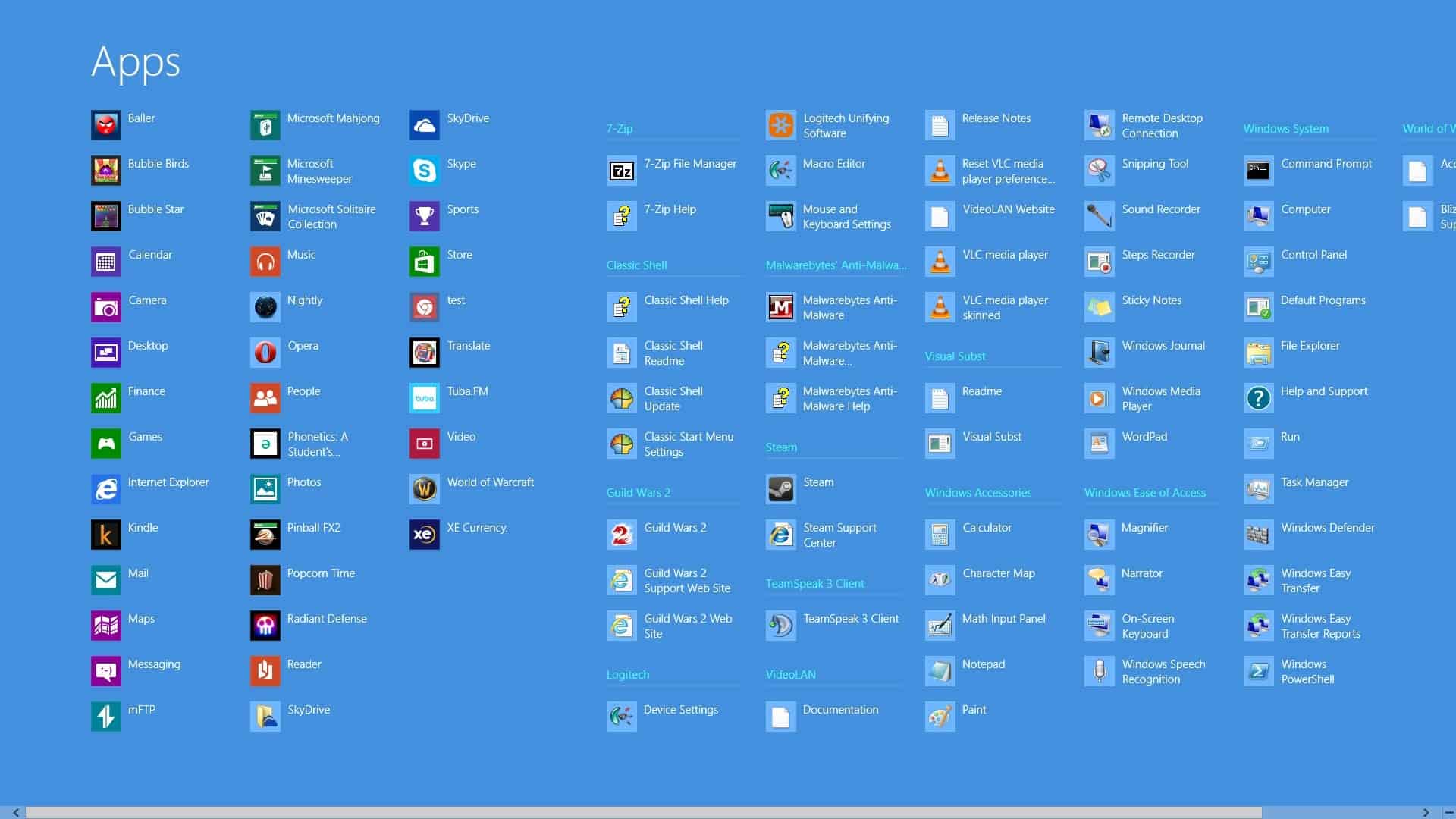Launch VLC media player icon

(940, 262)
